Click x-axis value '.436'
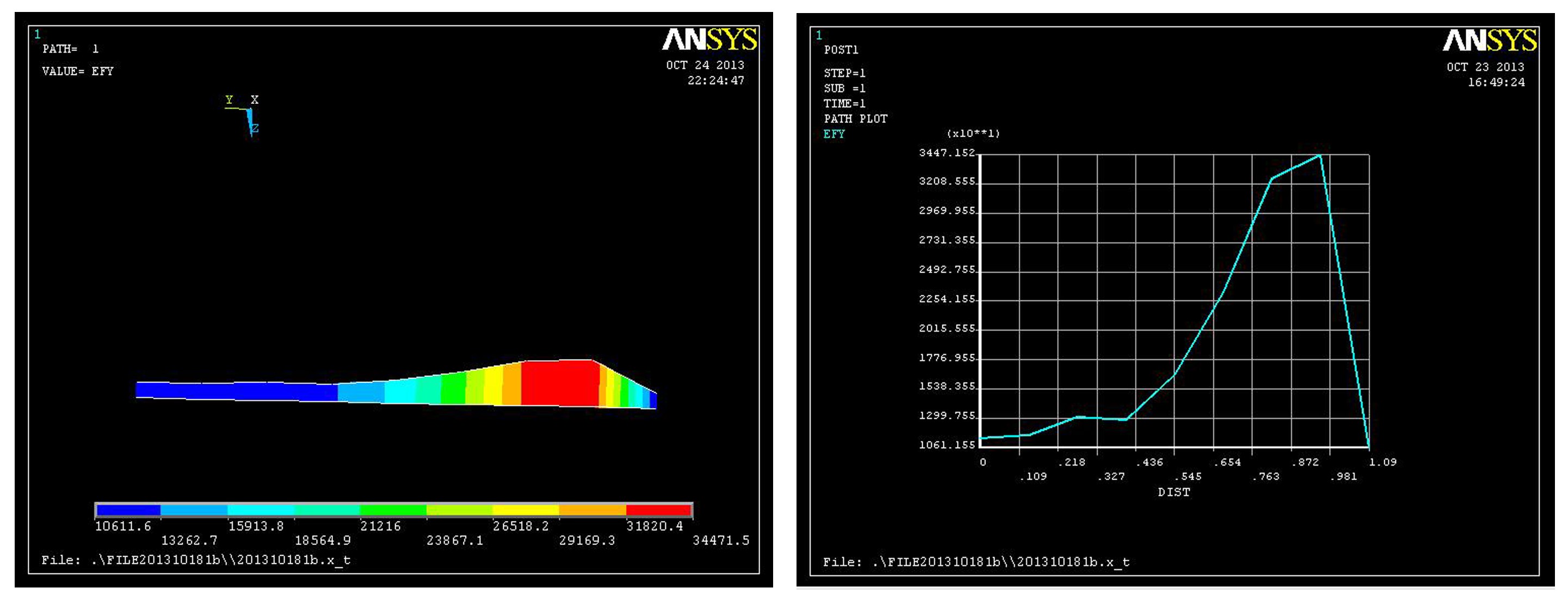Screen dimensions: 1568x600 click(x=1150, y=462)
